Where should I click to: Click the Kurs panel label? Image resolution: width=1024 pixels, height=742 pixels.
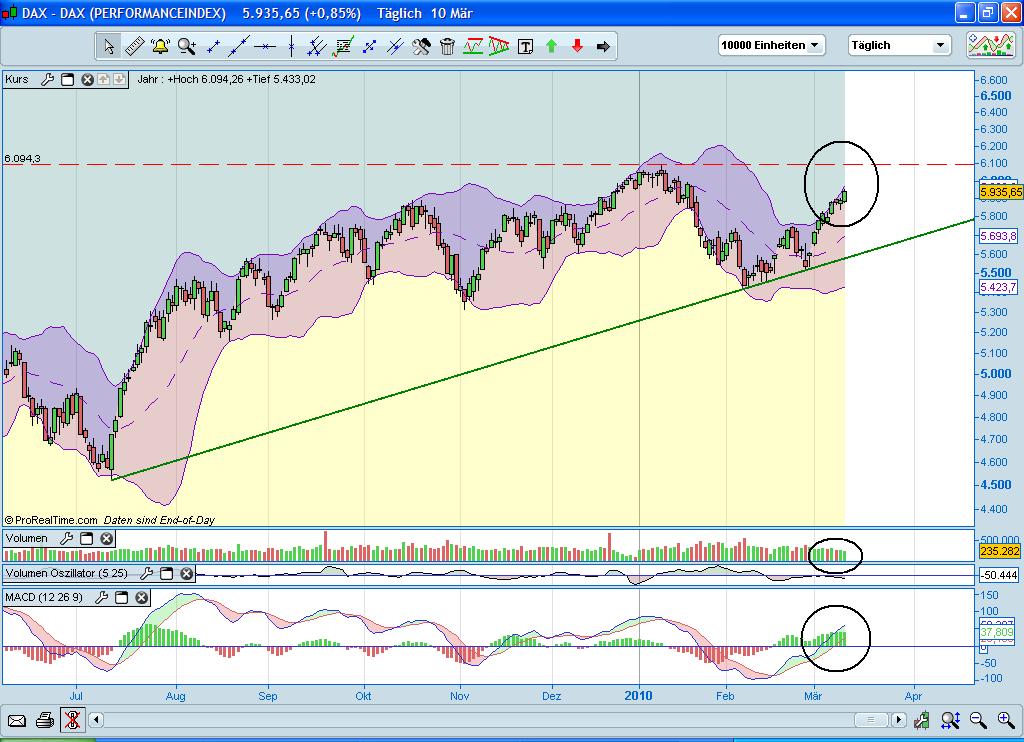[x=17, y=80]
